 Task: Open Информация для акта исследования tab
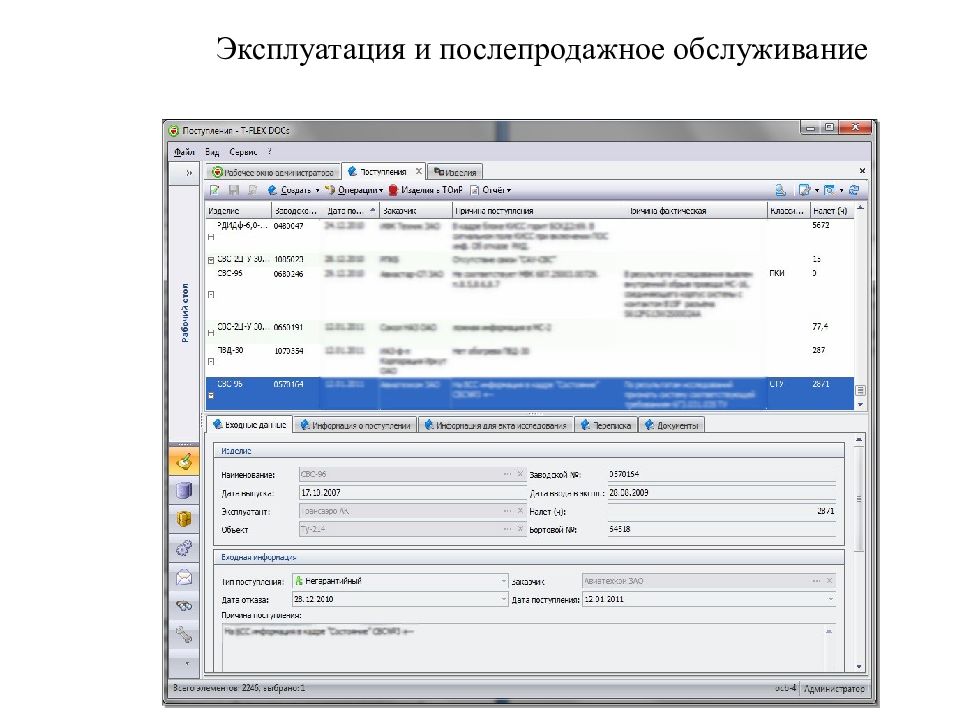pos(496,425)
